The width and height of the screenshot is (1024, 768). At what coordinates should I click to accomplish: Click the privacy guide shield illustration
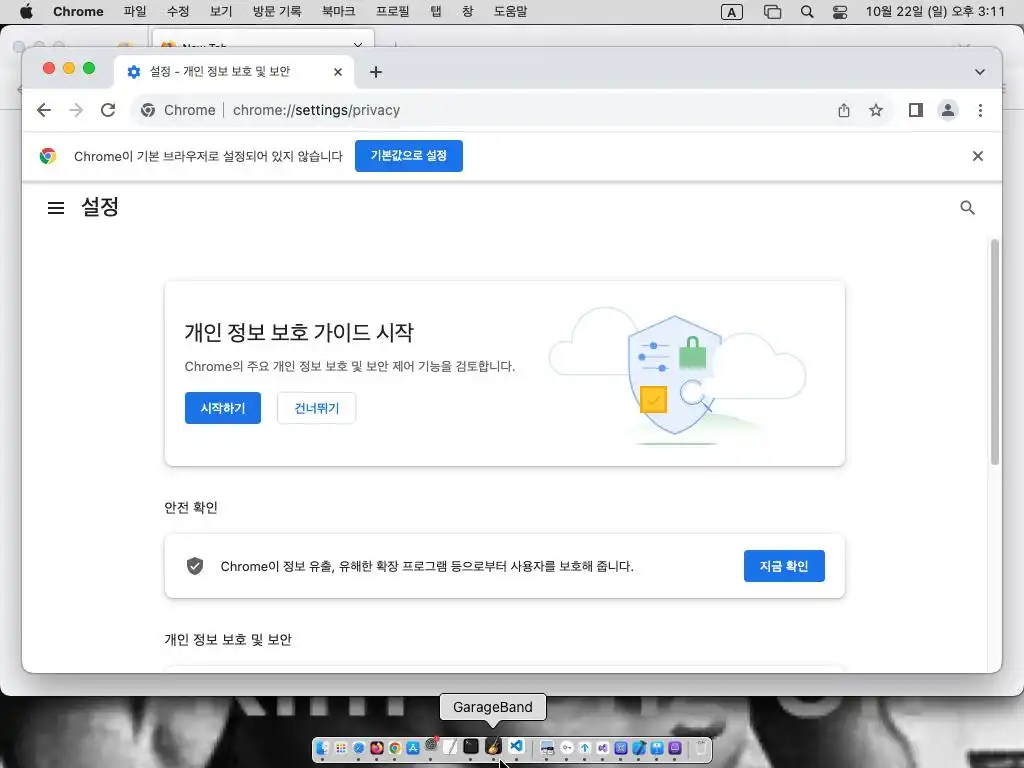tap(677, 376)
